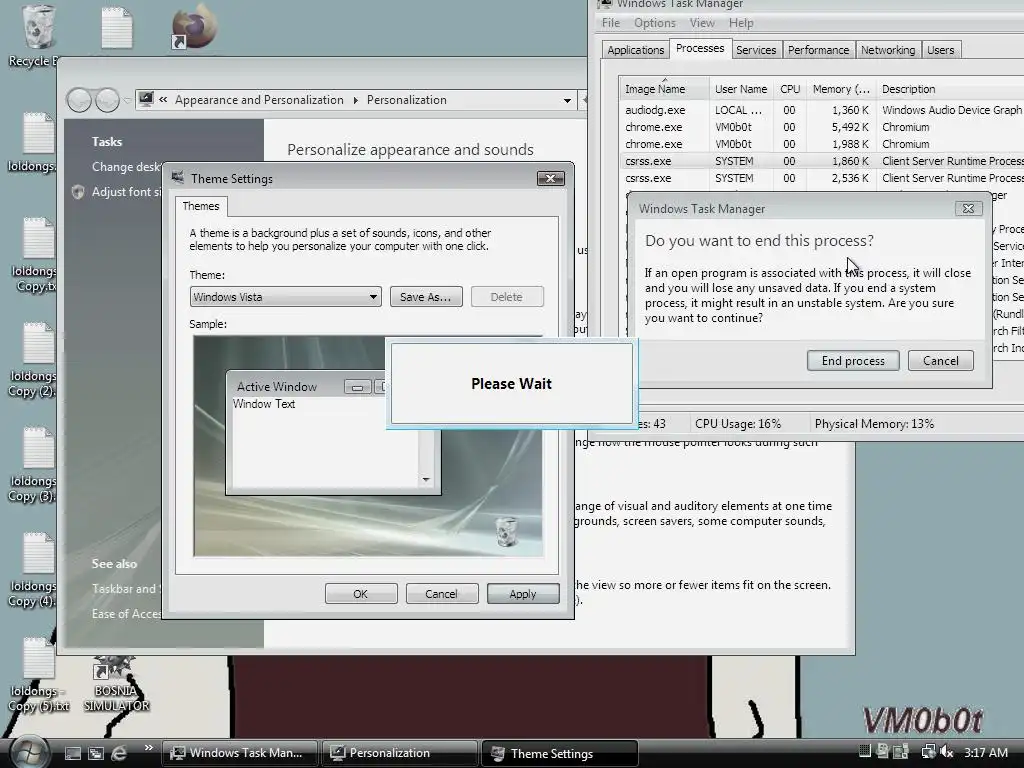Open the Ease of Access link
This screenshot has height=768, width=1024.
tap(126, 614)
